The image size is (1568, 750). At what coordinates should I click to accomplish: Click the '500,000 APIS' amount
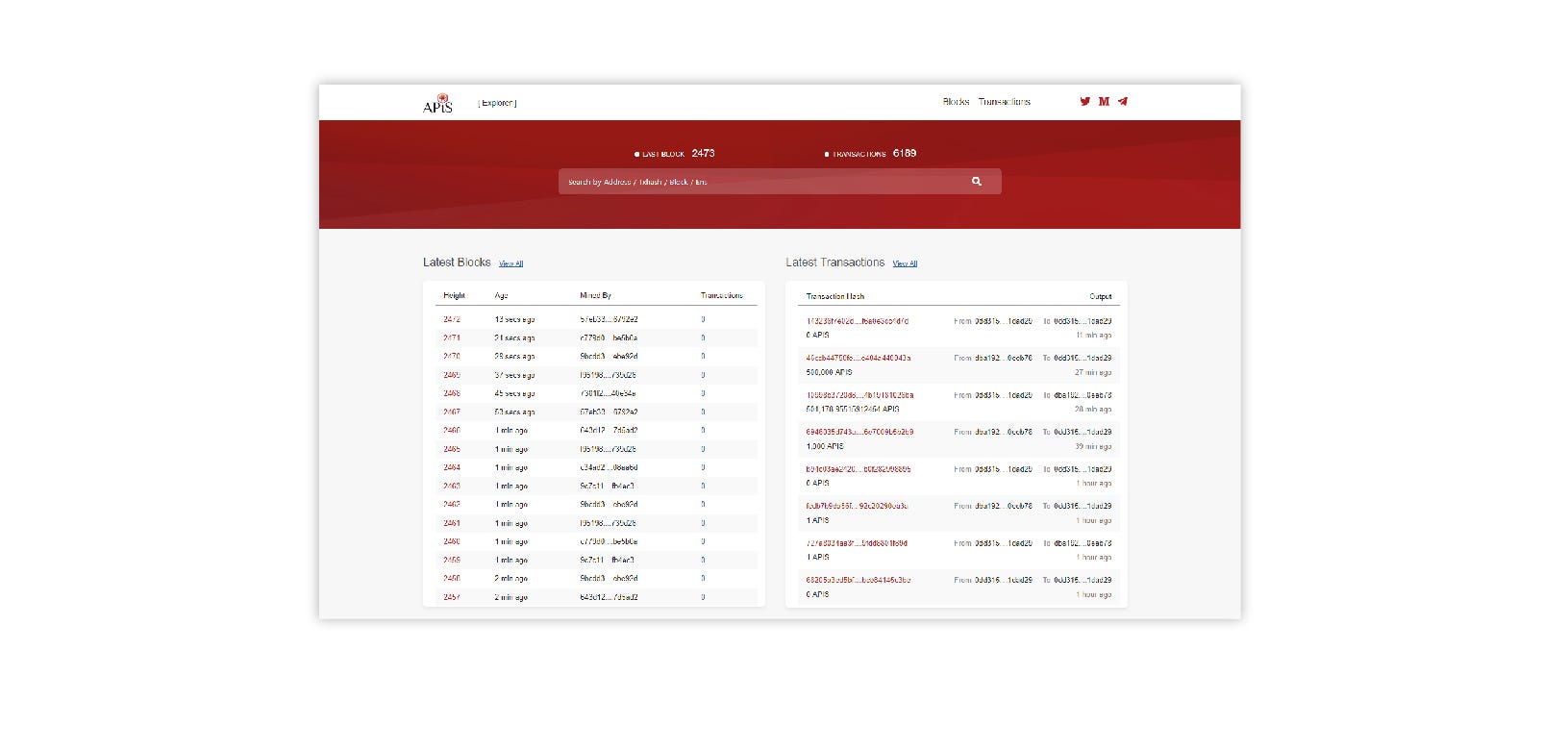tap(829, 372)
